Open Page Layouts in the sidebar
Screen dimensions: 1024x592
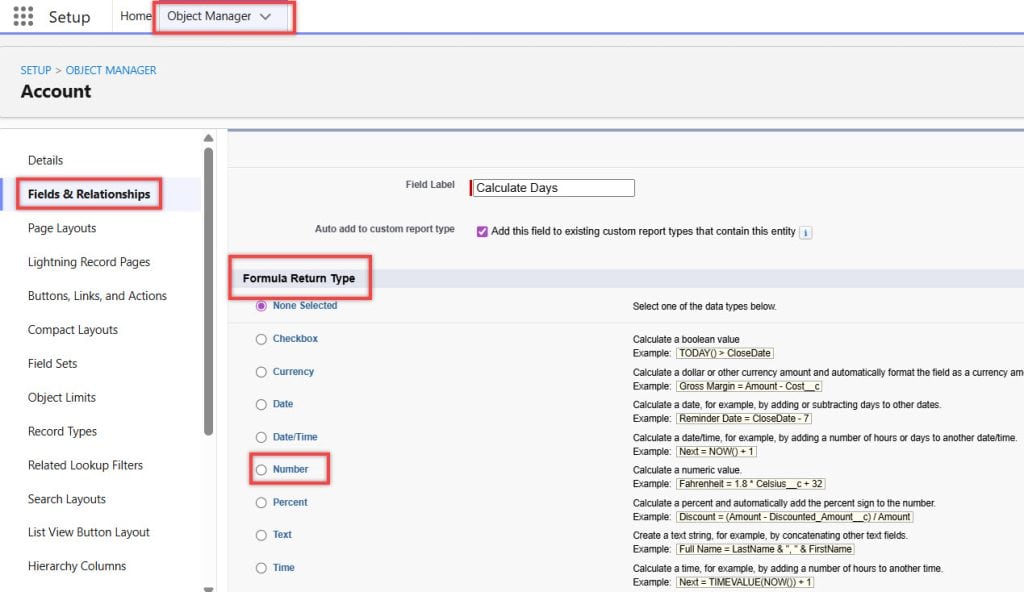pos(62,228)
